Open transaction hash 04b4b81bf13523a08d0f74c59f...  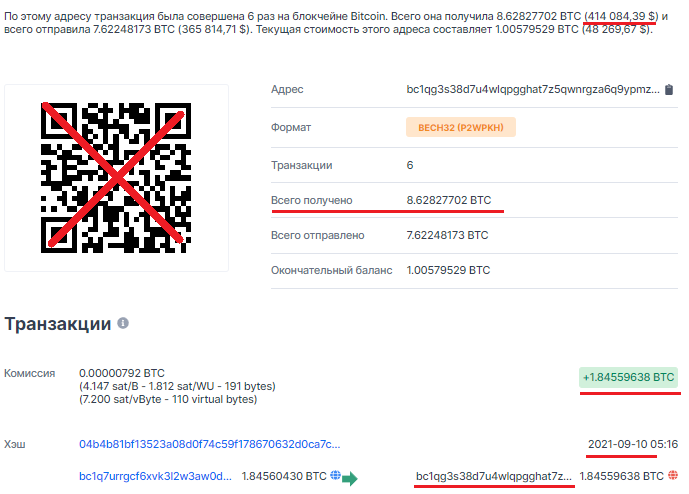click(210, 444)
